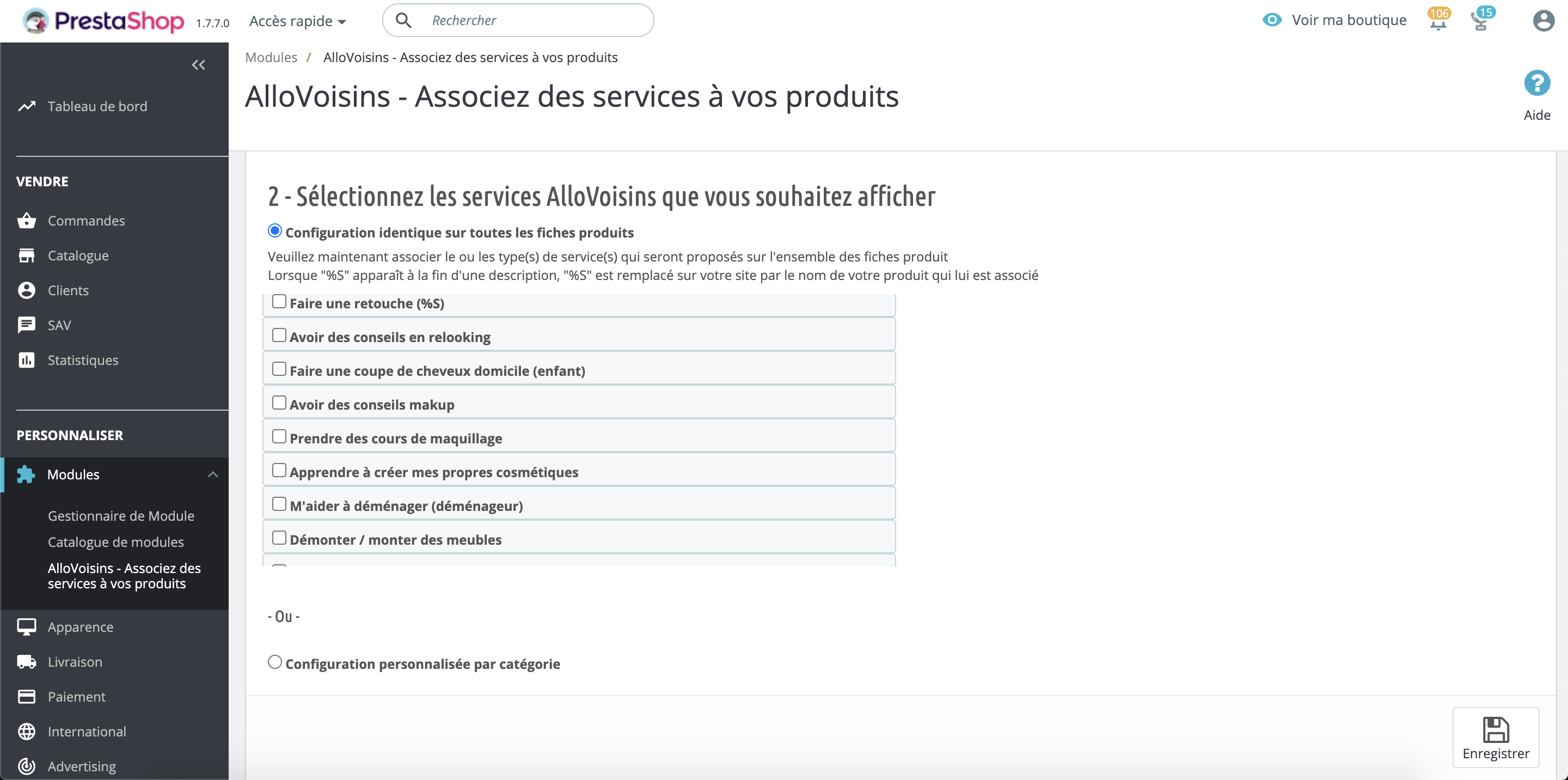The width and height of the screenshot is (1568, 780).
Task: Collapse the Modules submenu chevron
Action: tap(212, 474)
